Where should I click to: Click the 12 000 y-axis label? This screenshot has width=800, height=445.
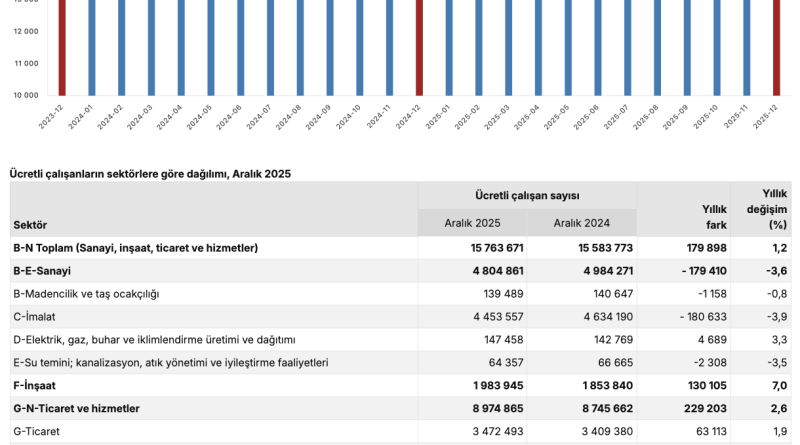[x=25, y=31]
